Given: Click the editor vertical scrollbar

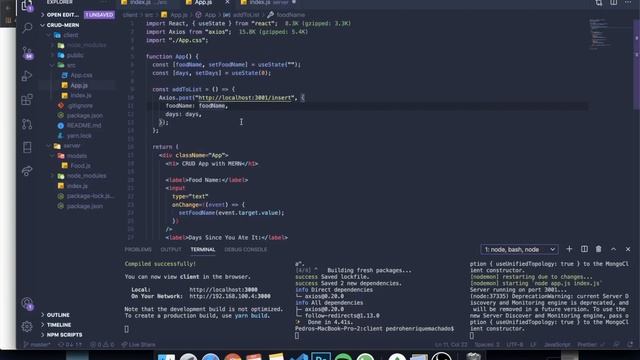Looking at the screenshot, I should click(x=637, y=65).
